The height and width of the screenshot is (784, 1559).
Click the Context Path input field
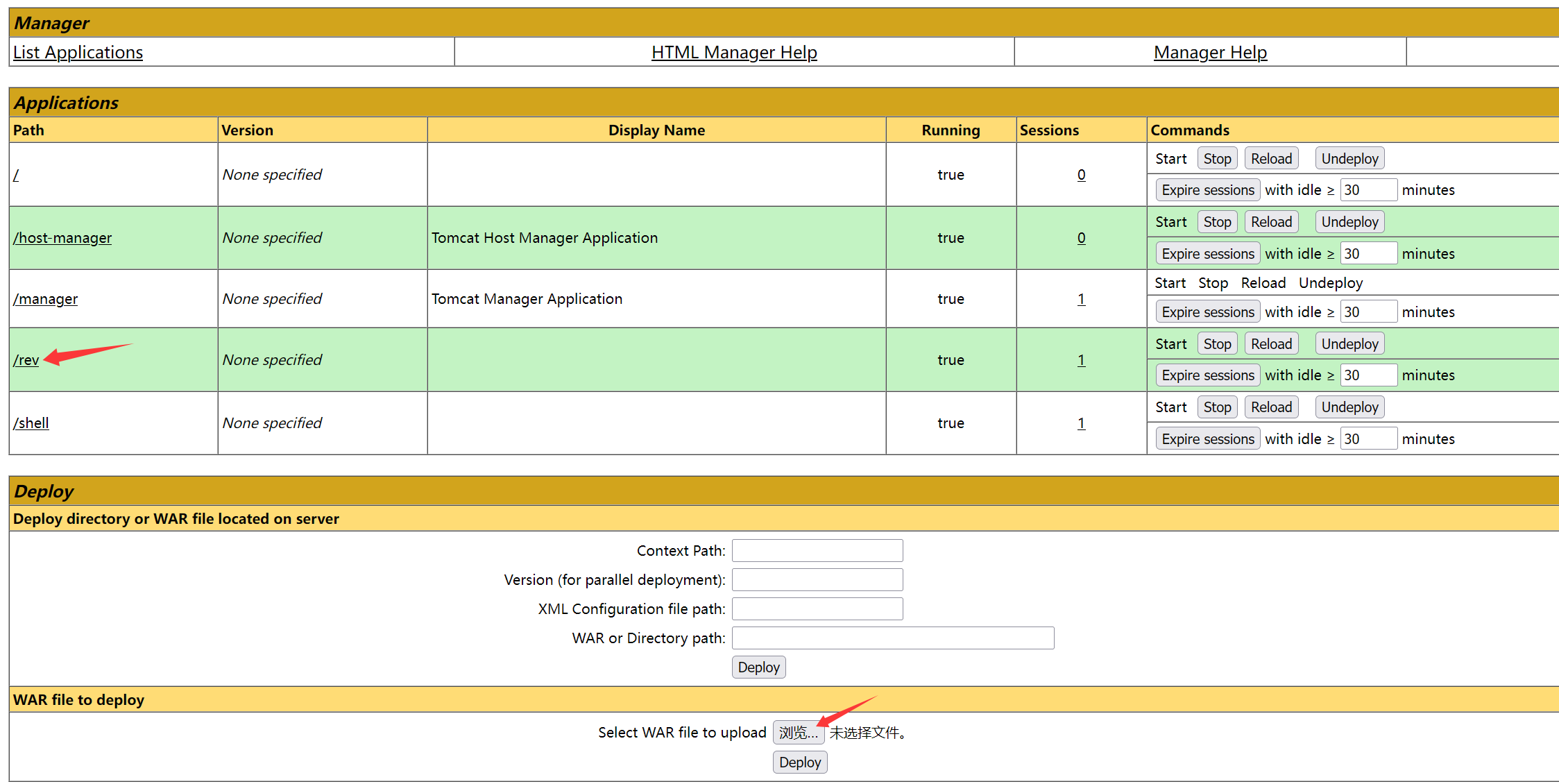point(817,551)
